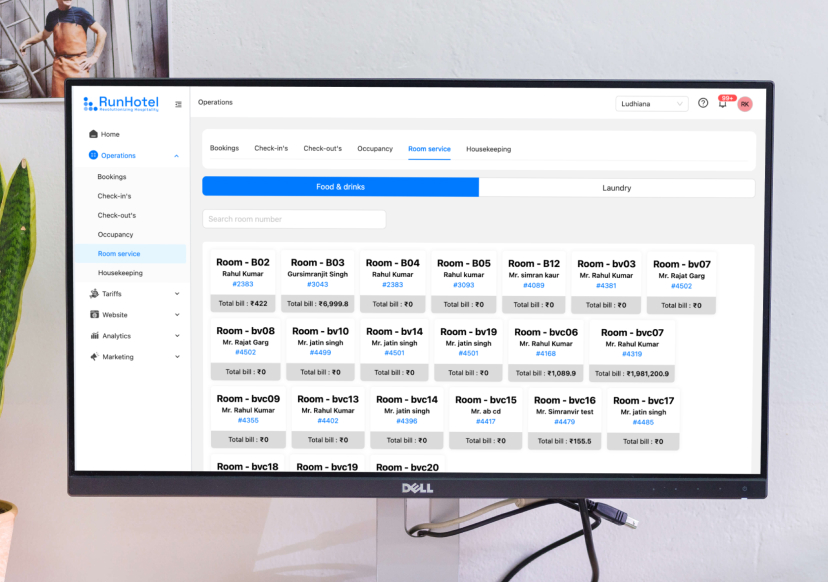Open the Room - bv03 card
Image resolution: width=828 pixels, height=582 pixels.
pos(606,284)
